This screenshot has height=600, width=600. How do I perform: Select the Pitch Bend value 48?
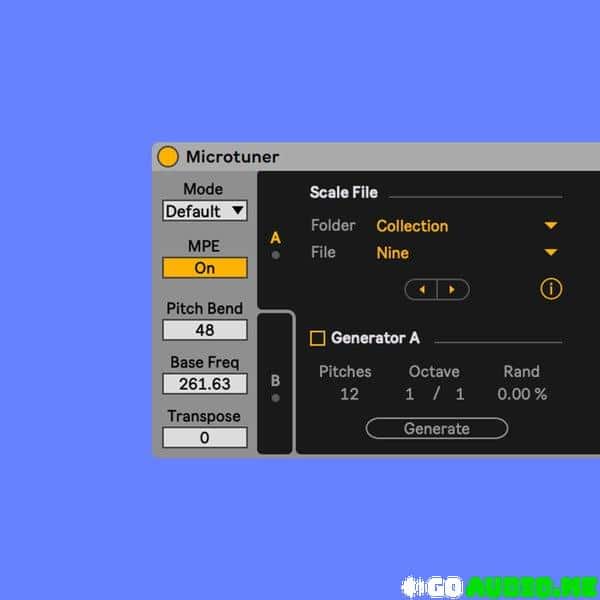pyautogui.click(x=205, y=330)
